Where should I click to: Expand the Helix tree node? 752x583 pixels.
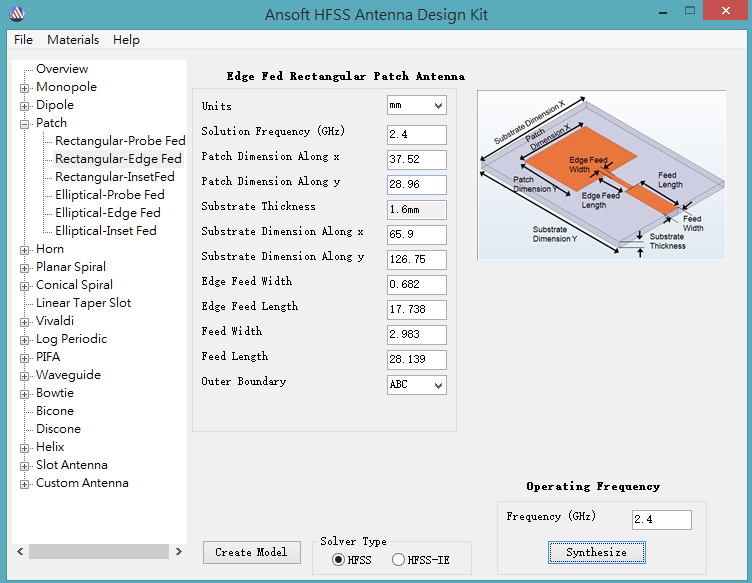24,448
